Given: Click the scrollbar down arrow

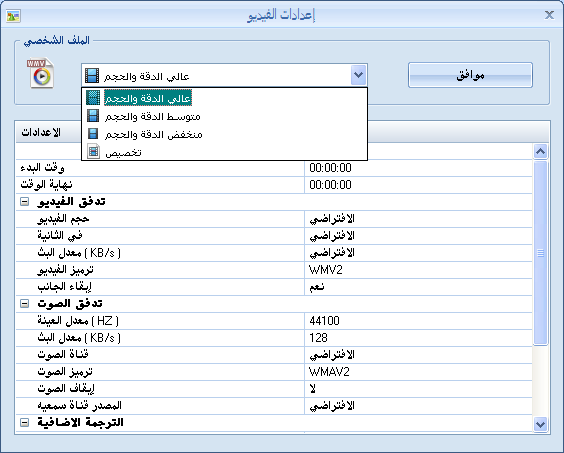Looking at the screenshot, I should click(x=540, y=425).
